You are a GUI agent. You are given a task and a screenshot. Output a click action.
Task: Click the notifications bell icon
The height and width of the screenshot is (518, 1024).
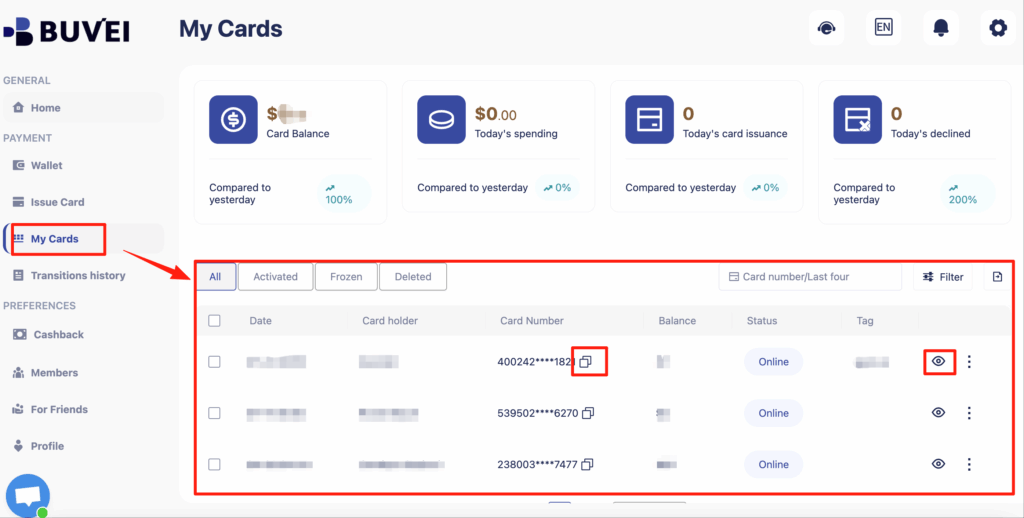click(940, 28)
